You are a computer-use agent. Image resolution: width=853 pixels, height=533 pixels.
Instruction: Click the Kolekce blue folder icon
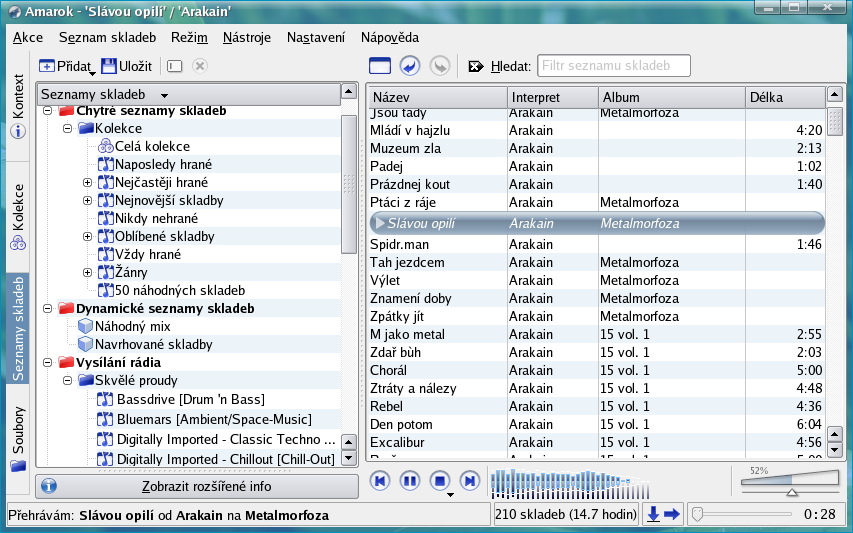[86, 128]
